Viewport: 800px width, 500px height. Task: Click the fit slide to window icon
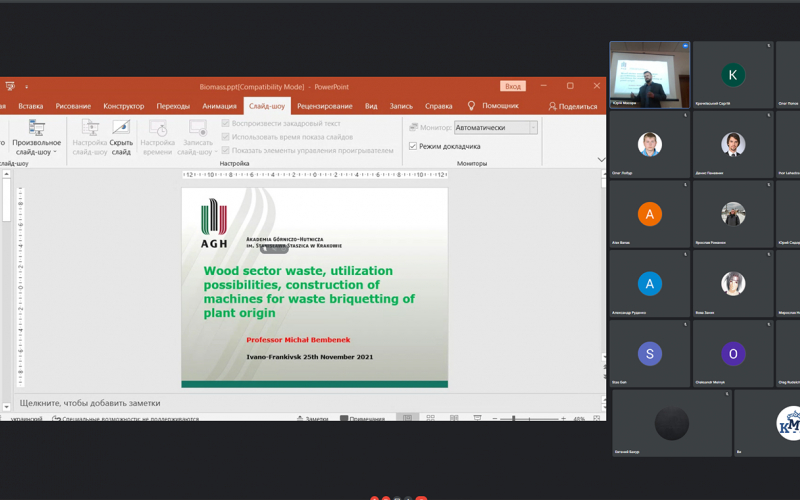[x=596, y=418]
